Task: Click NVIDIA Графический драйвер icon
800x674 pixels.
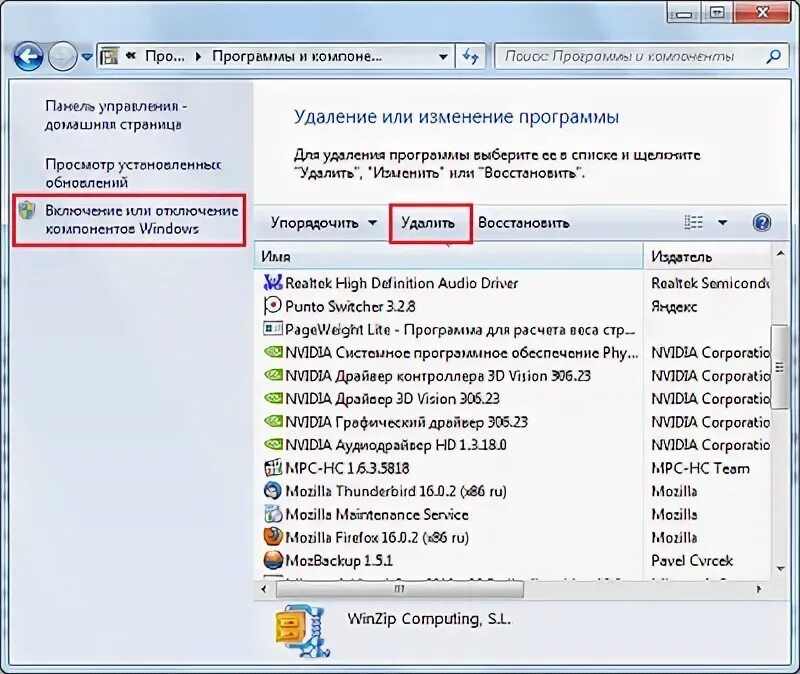Action: [x=273, y=421]
